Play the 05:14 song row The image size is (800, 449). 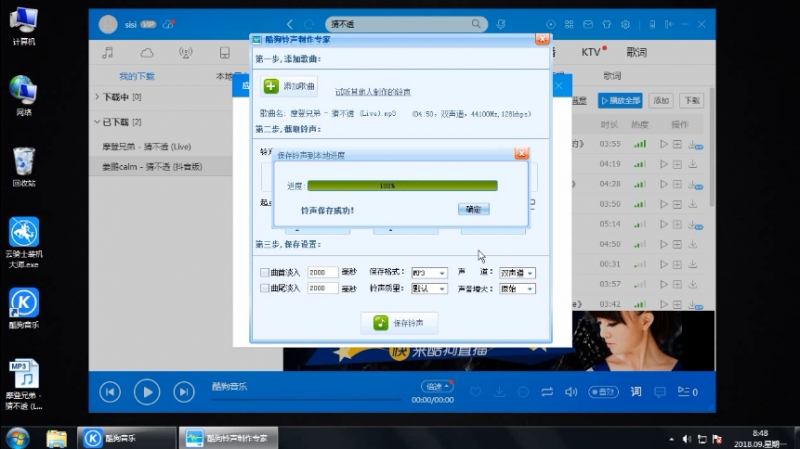pos(663,224)
